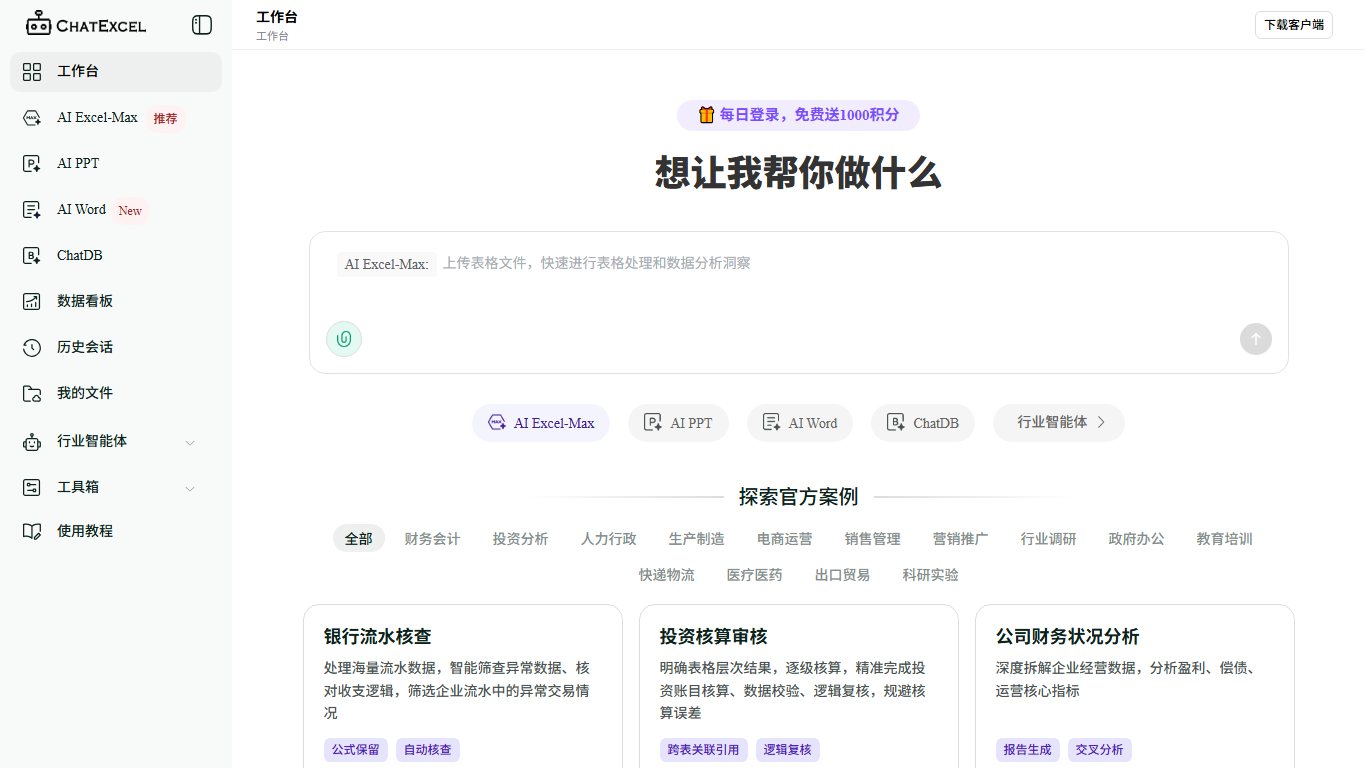This screenshot has width=1365, height=768.
Task: Select the 人力行政 category tab
Action: pos(609,539)
